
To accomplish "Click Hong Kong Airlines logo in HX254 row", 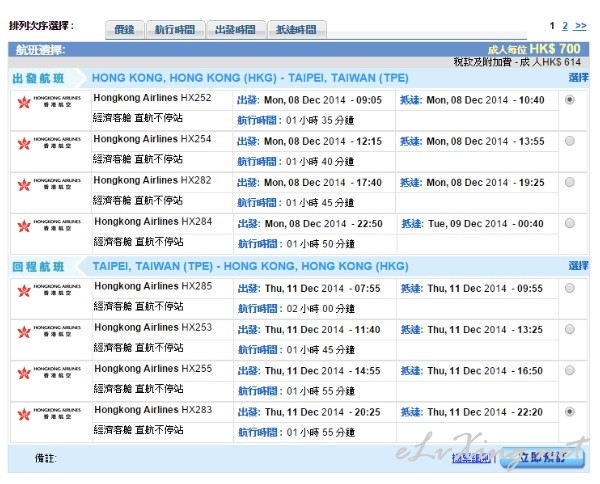I will click(49, 143).
